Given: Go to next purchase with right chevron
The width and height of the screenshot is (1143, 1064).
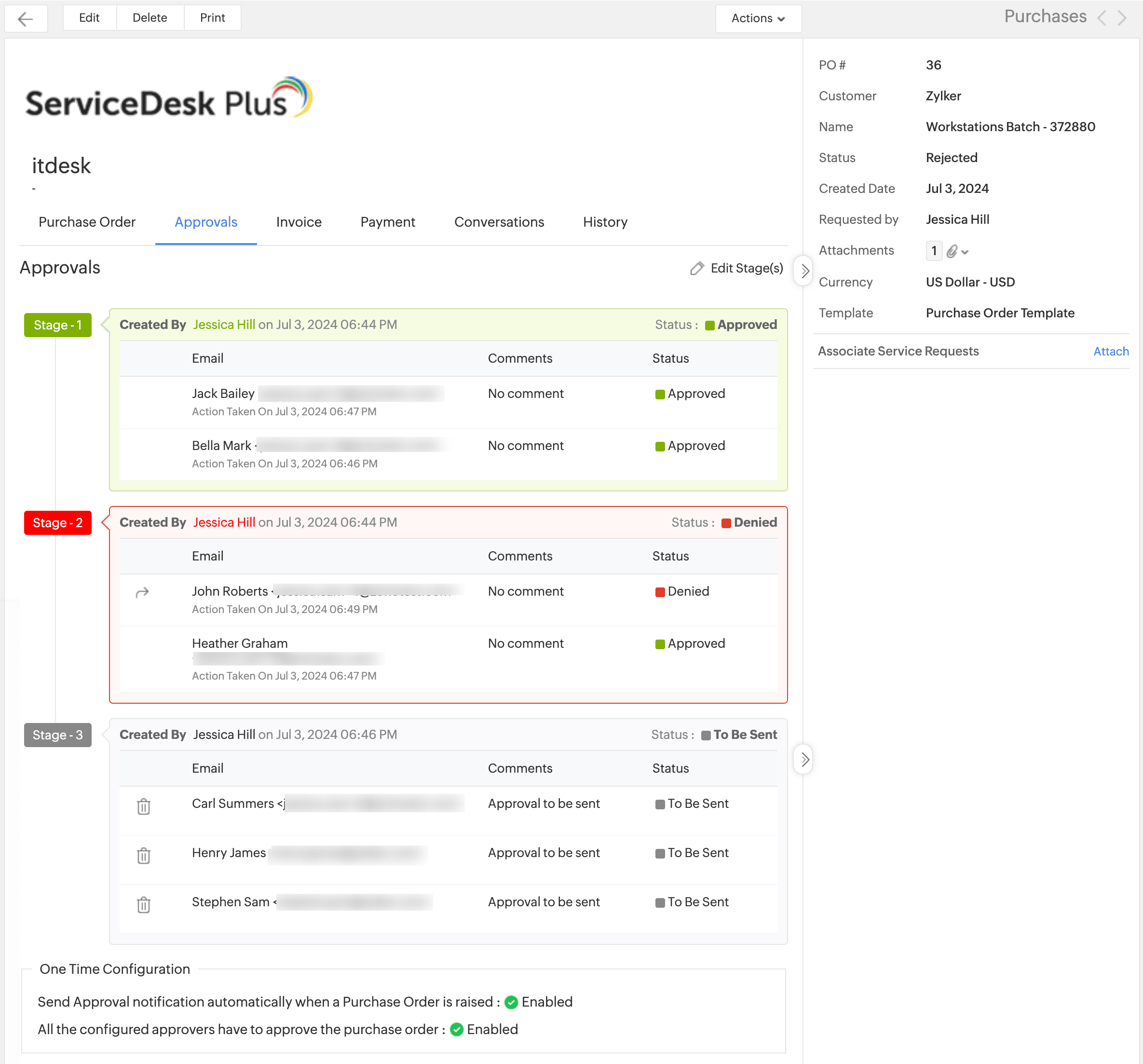Looking at the screenshot, I should pos(1122,17).
